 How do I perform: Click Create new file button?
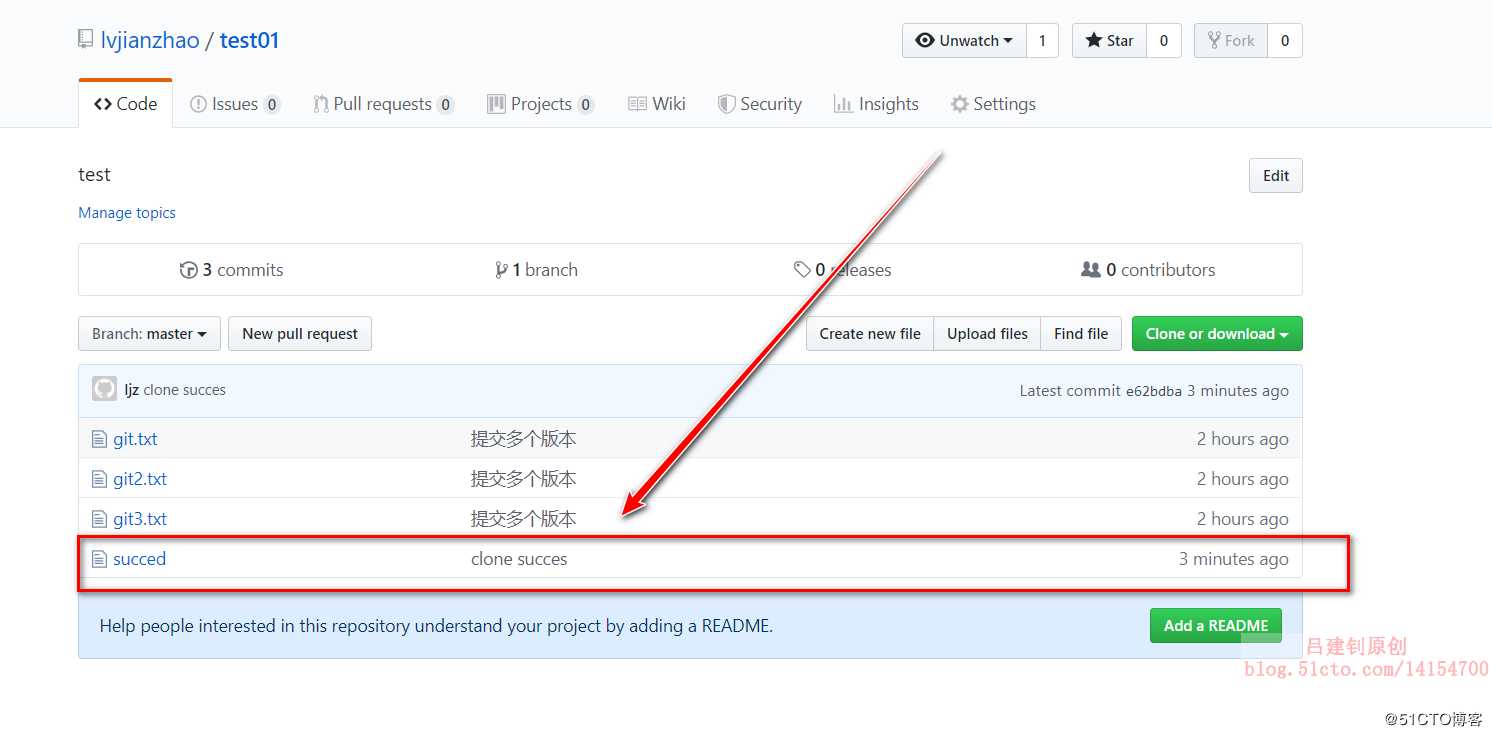[x=870, y=334]
